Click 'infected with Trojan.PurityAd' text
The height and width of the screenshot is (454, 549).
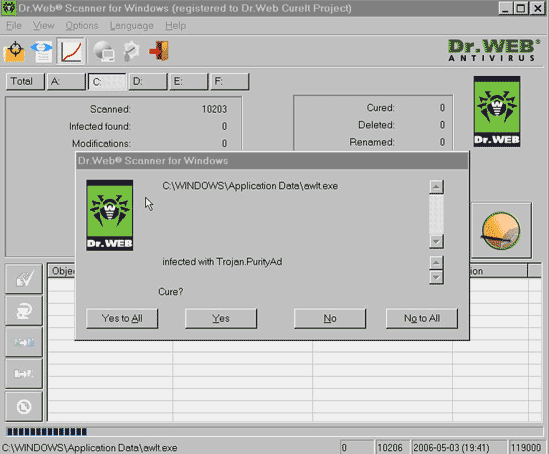click(222, 262)
